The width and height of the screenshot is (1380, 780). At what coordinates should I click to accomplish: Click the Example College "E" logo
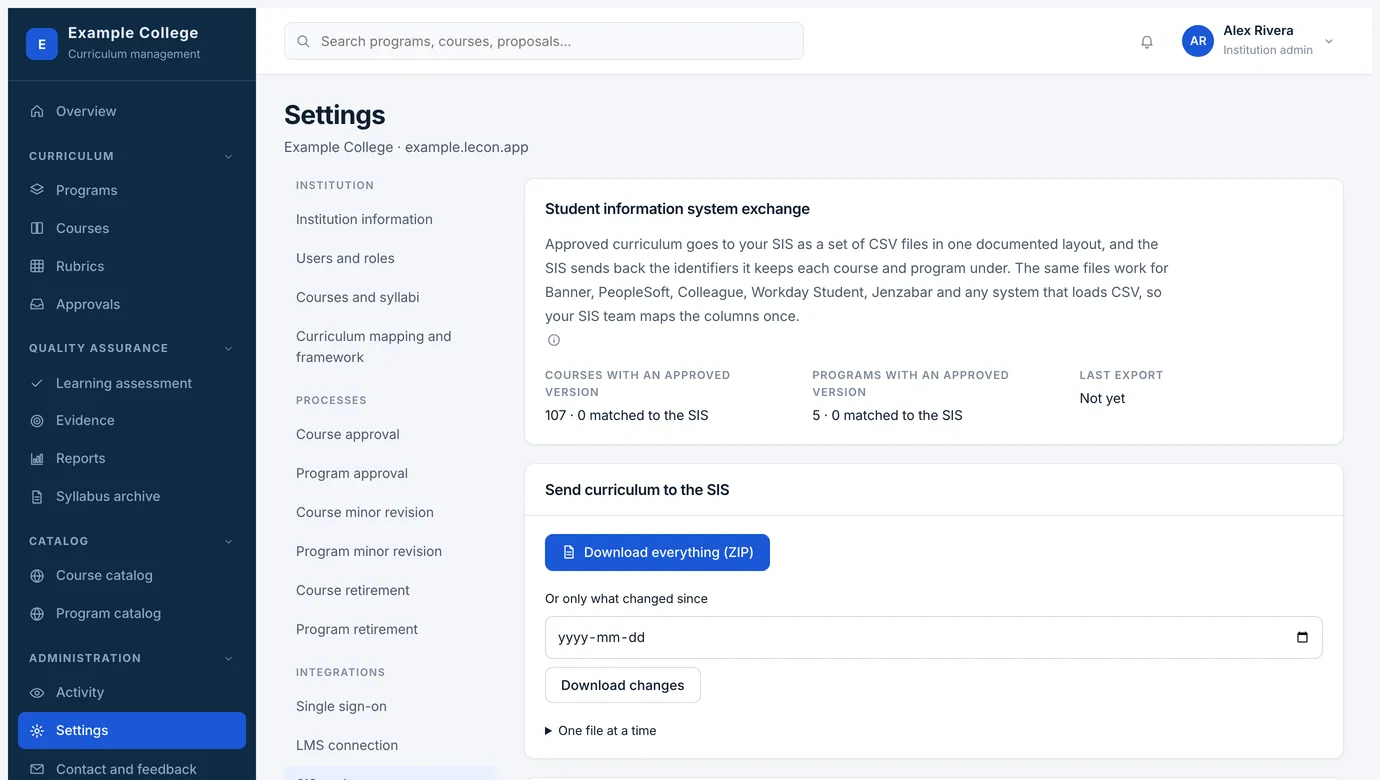tap(42, 44)
